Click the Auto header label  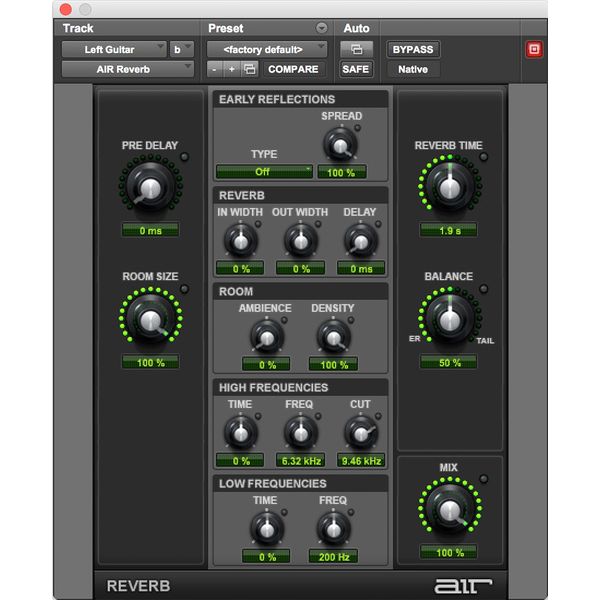pyautogui.click(x=356, y=28)
